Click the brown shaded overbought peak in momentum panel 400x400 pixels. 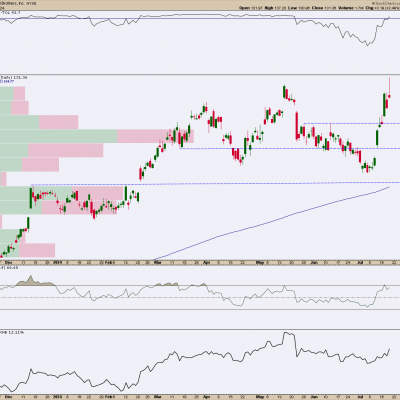(x=31, y=282)
